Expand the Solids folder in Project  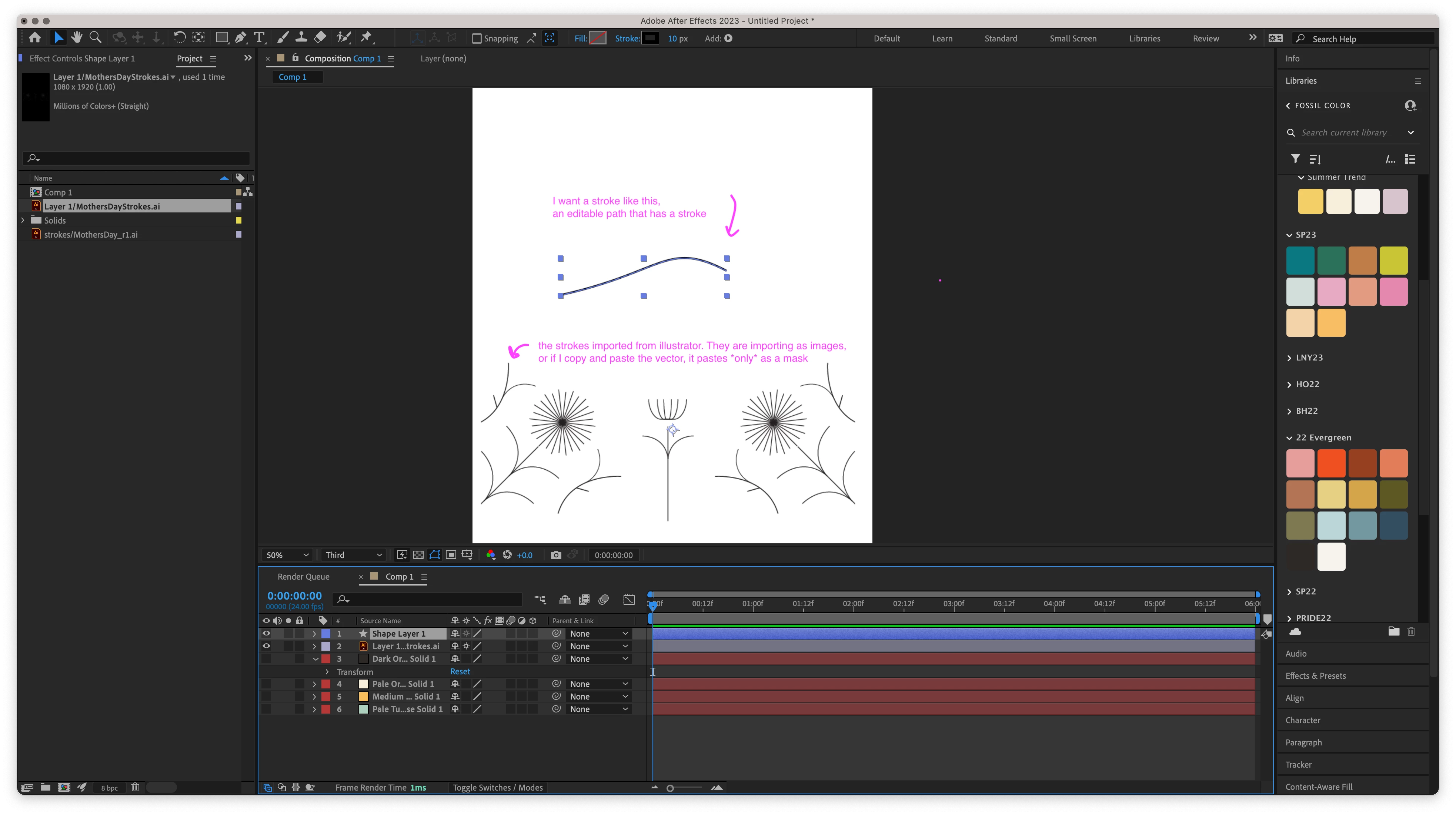coord(23,220)
